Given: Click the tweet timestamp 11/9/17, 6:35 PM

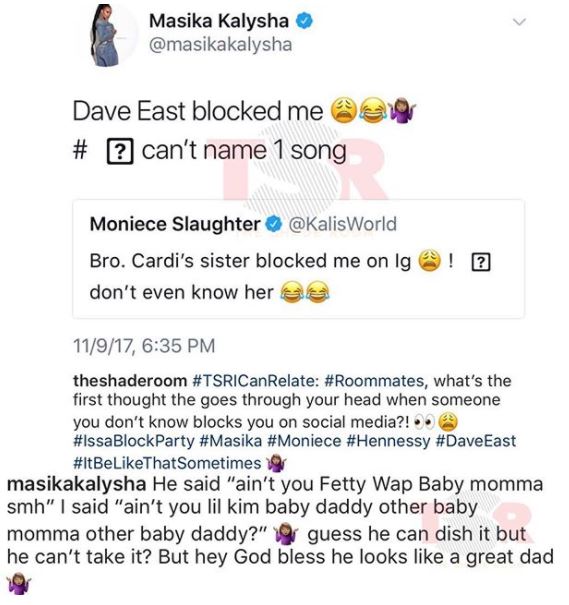Looking at the screenshot, I should [x=144, y=346].
